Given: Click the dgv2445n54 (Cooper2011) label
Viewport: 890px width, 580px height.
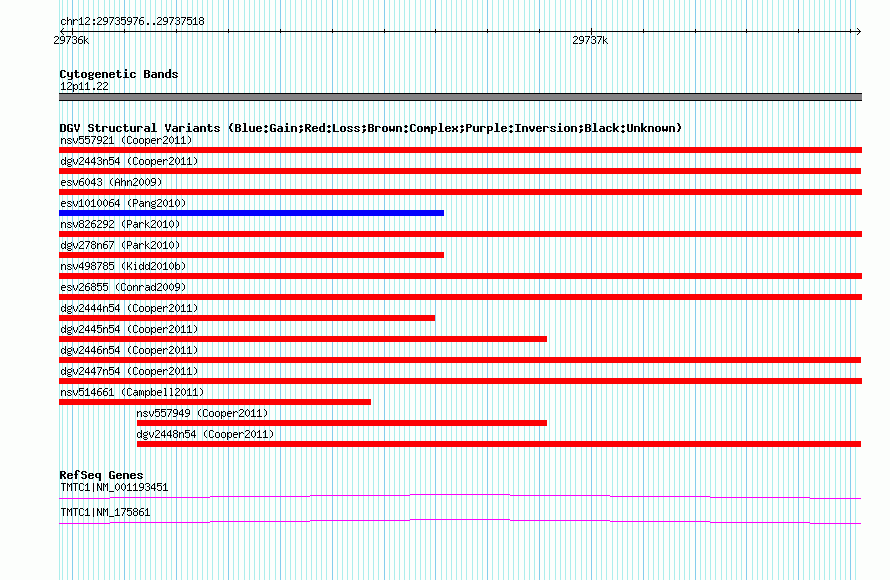Looking at the screenshot, I should [129, 329].
